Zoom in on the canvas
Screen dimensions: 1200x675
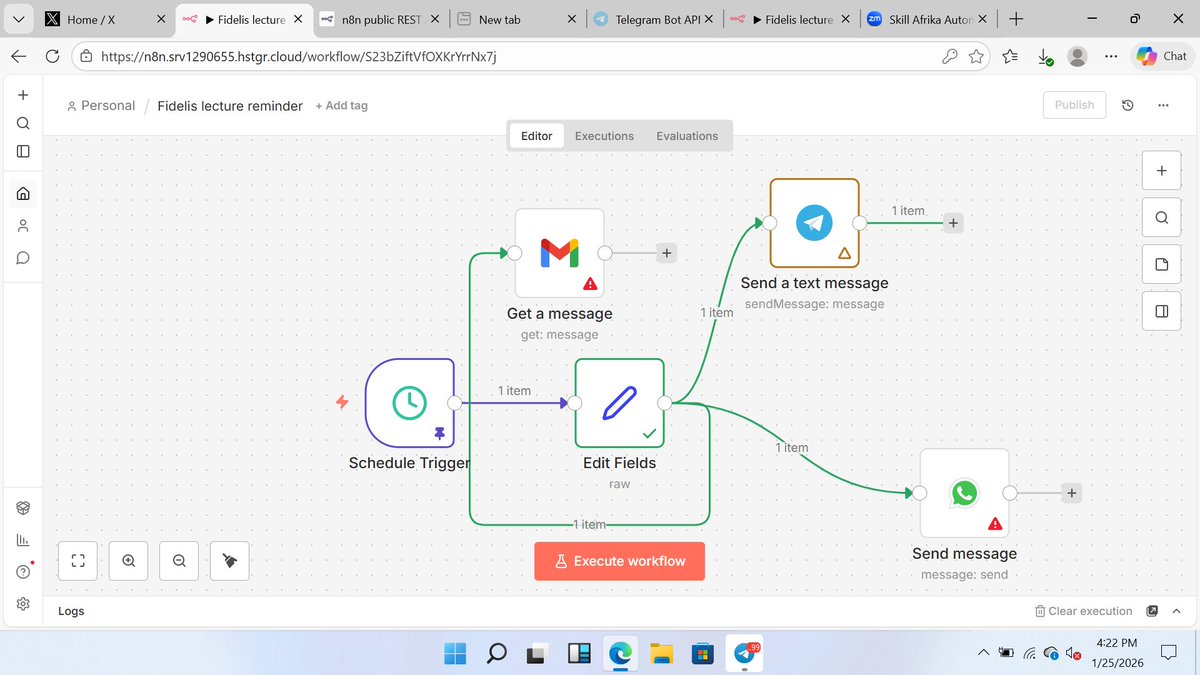click(129, 561)
